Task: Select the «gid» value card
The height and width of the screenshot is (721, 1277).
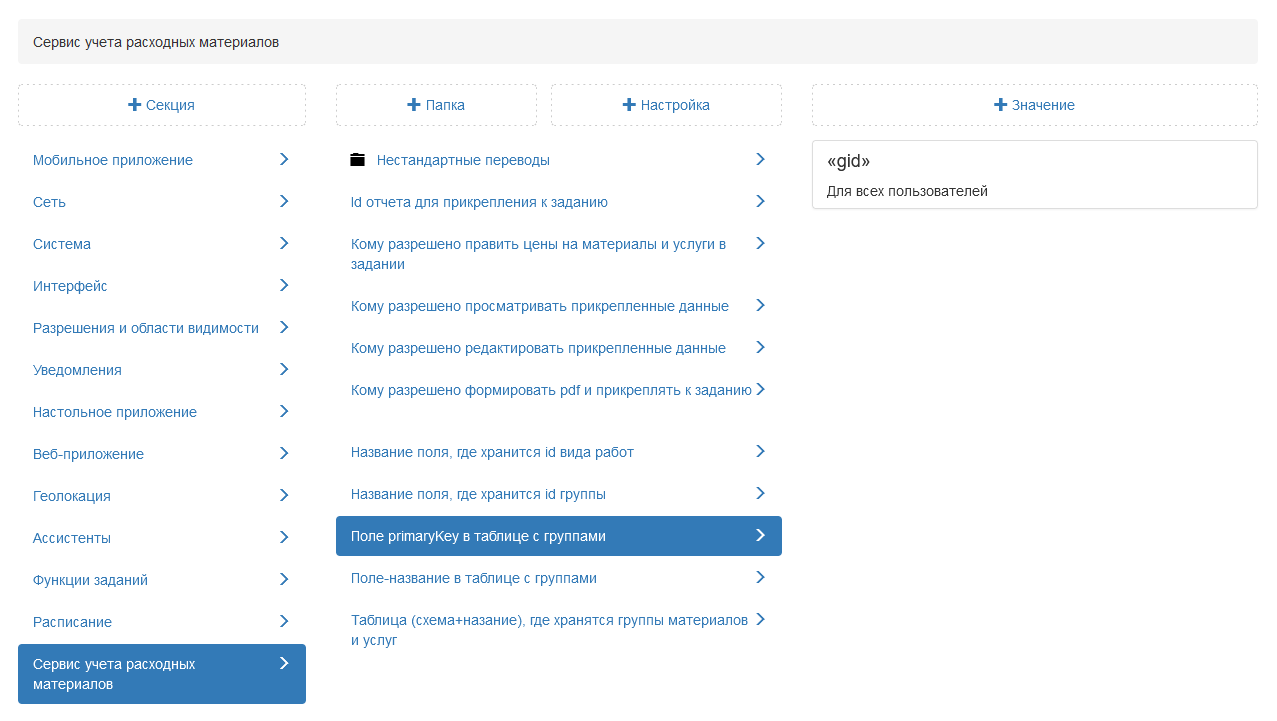Action: (x=1034, y=175)
